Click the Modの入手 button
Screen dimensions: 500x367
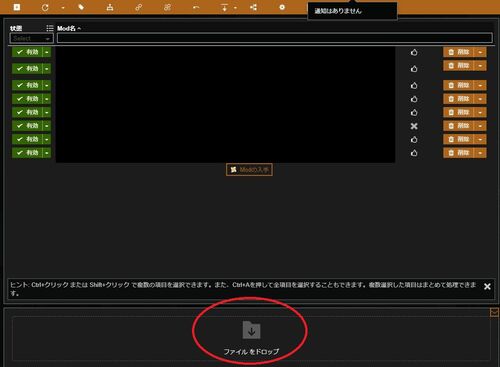coord(249,170)
